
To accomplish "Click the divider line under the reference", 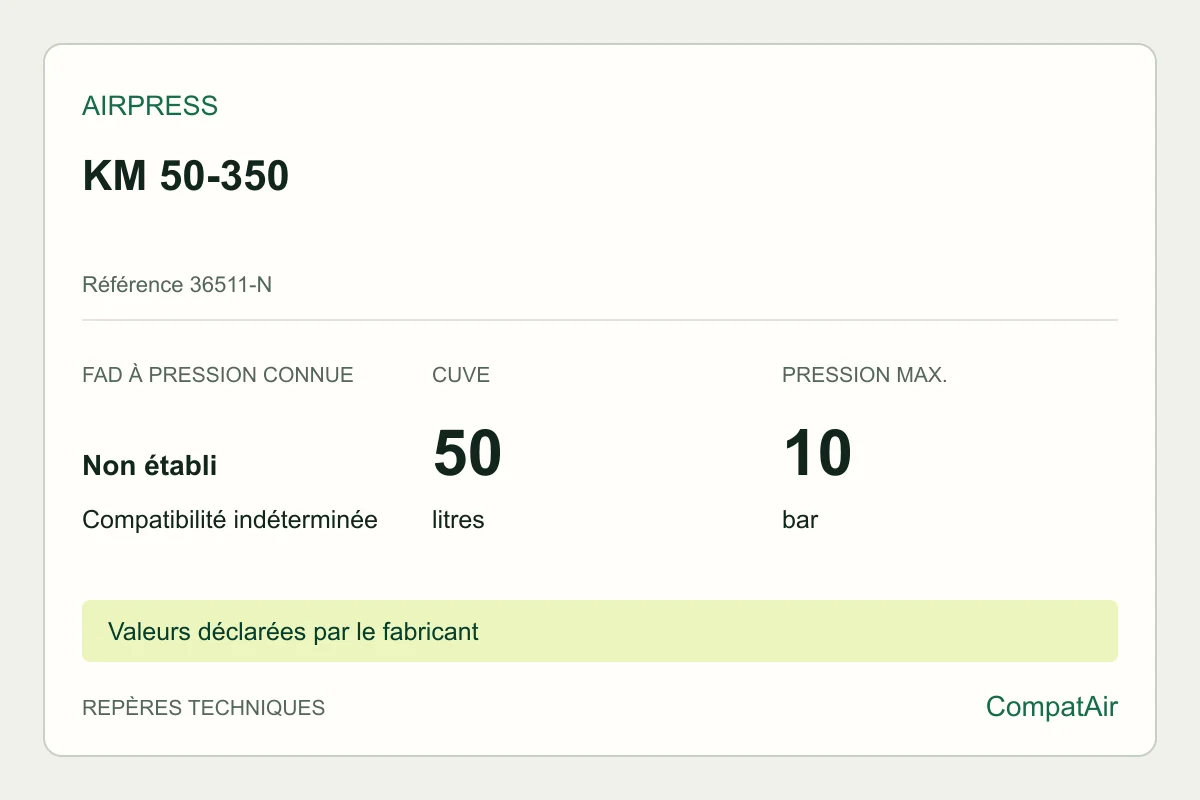I will pyautogui.click(x=600, y=320).
